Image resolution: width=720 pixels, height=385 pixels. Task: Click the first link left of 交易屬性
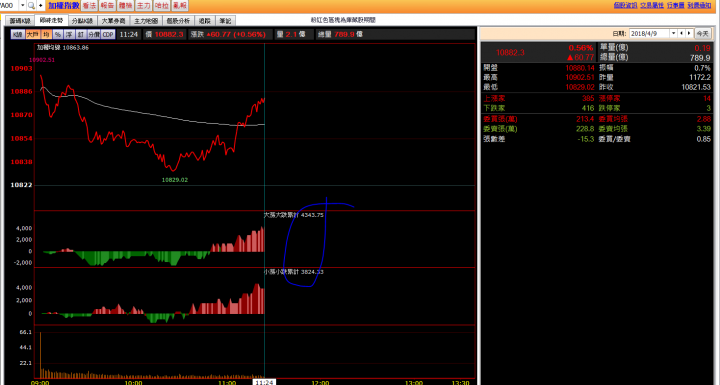pyautogui.click(x=625, y=5)
